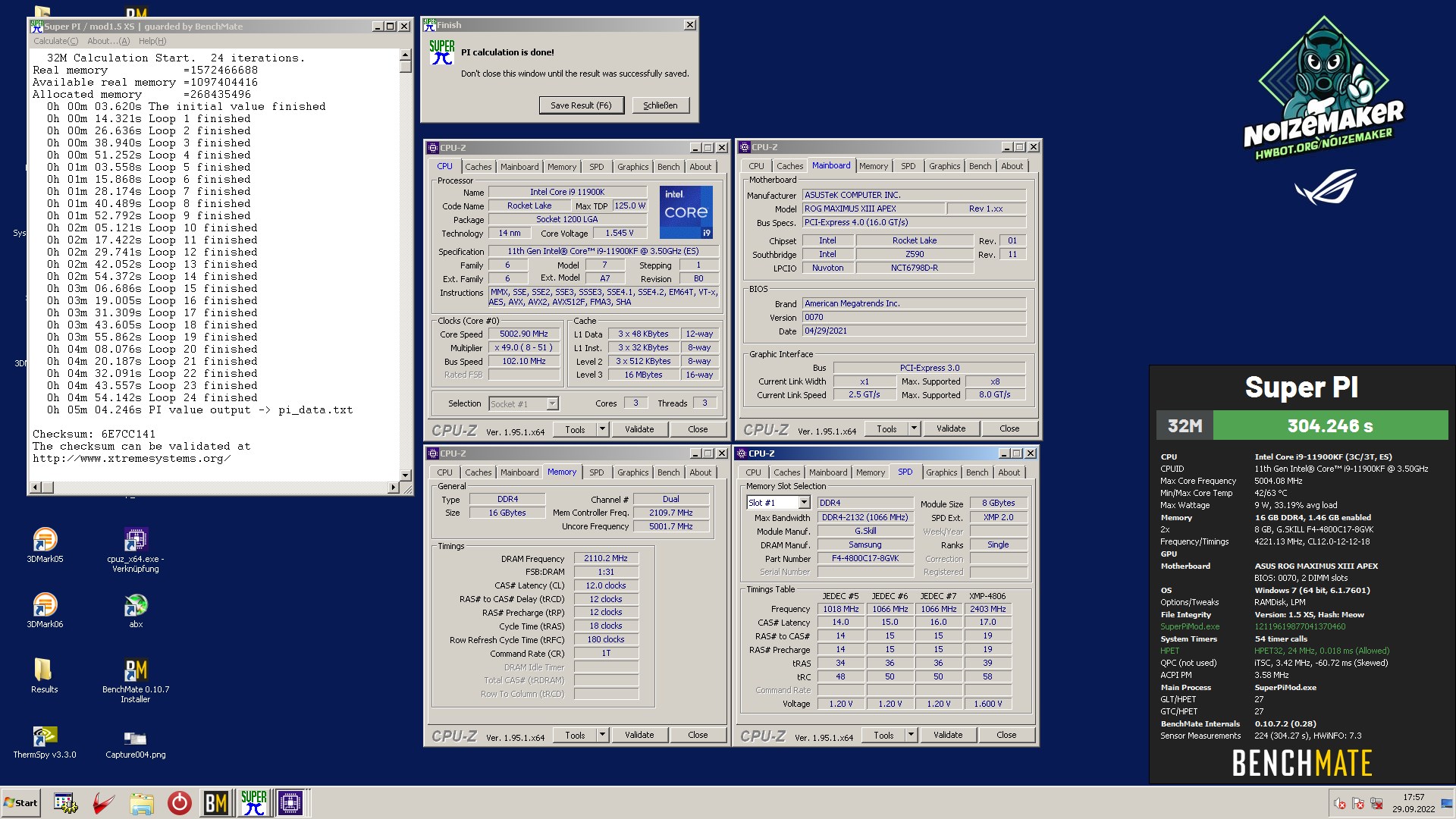
Task: Click scroll-down arrow in Super PI window
Action: coord(405,475)
